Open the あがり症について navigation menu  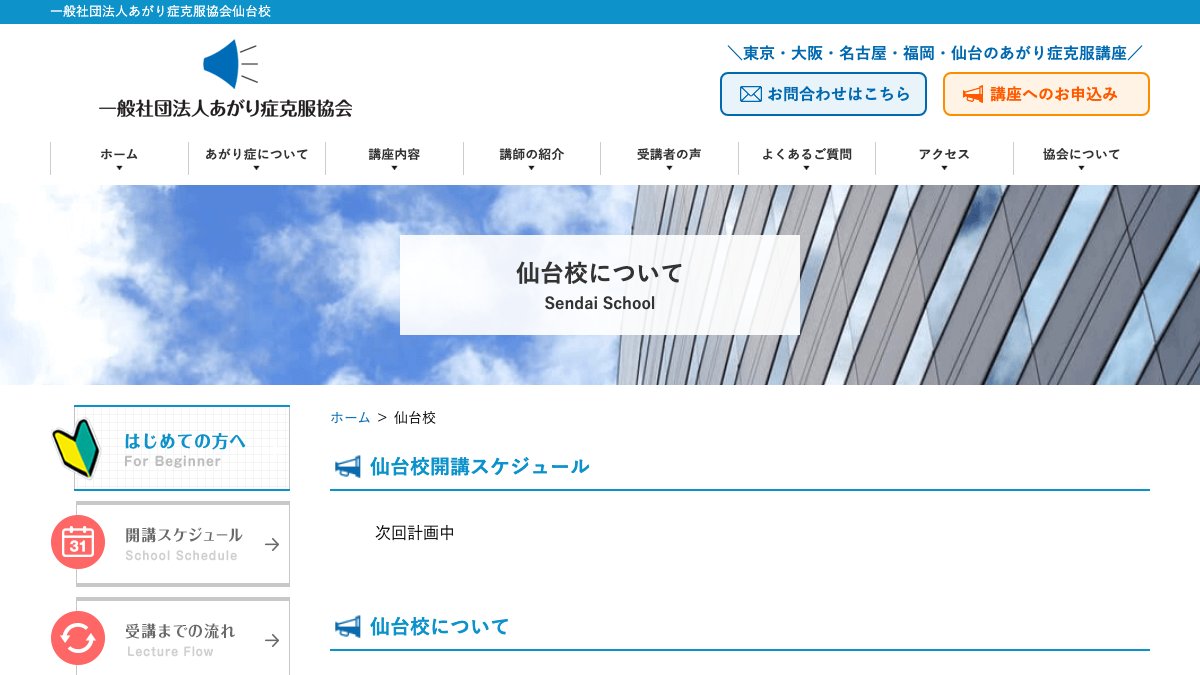pos(257,158)
